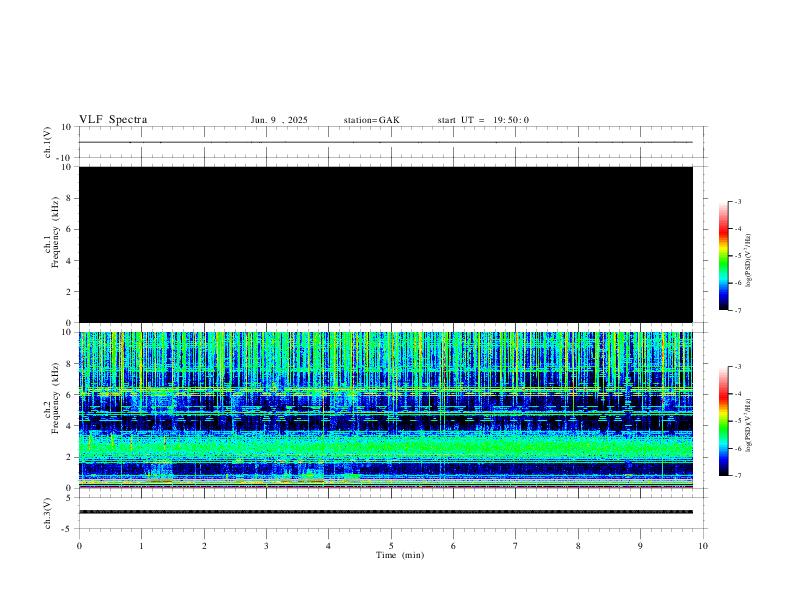Click the "-5" tick of the ch.3(V) axis
This screenshot has width=792, height=612.
point(68,529)
